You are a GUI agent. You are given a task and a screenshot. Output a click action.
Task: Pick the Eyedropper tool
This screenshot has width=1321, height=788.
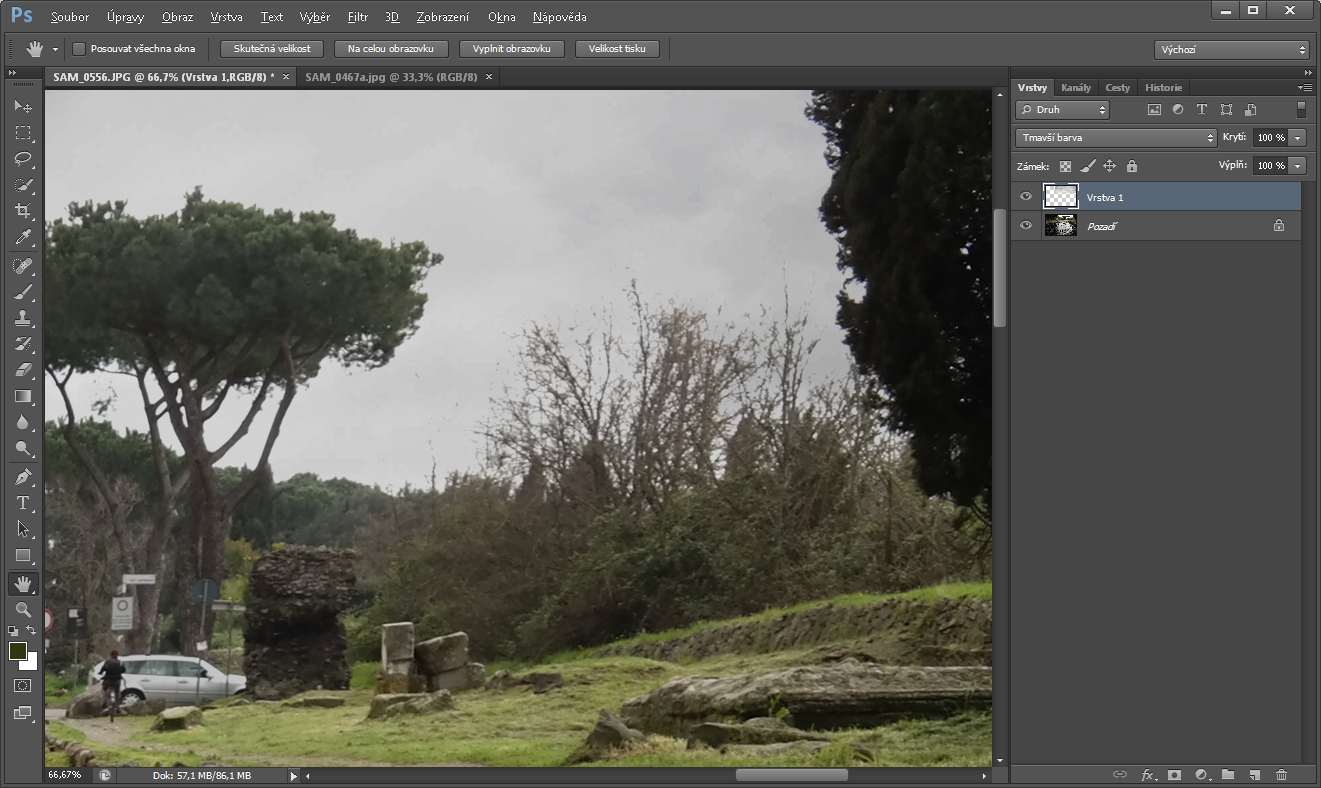point(23,238)
